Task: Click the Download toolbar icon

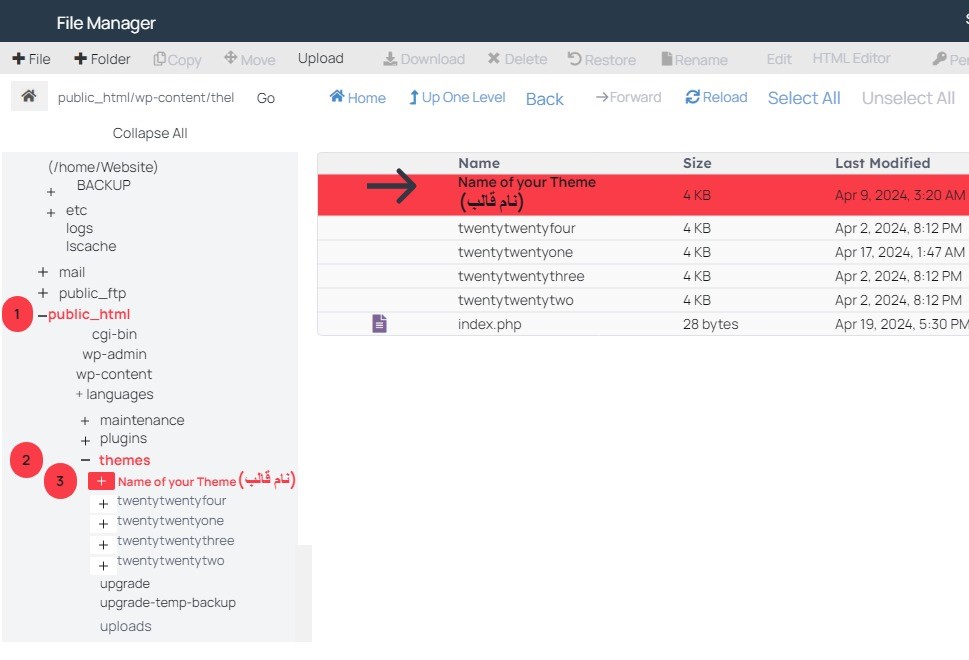Action: 390,59
